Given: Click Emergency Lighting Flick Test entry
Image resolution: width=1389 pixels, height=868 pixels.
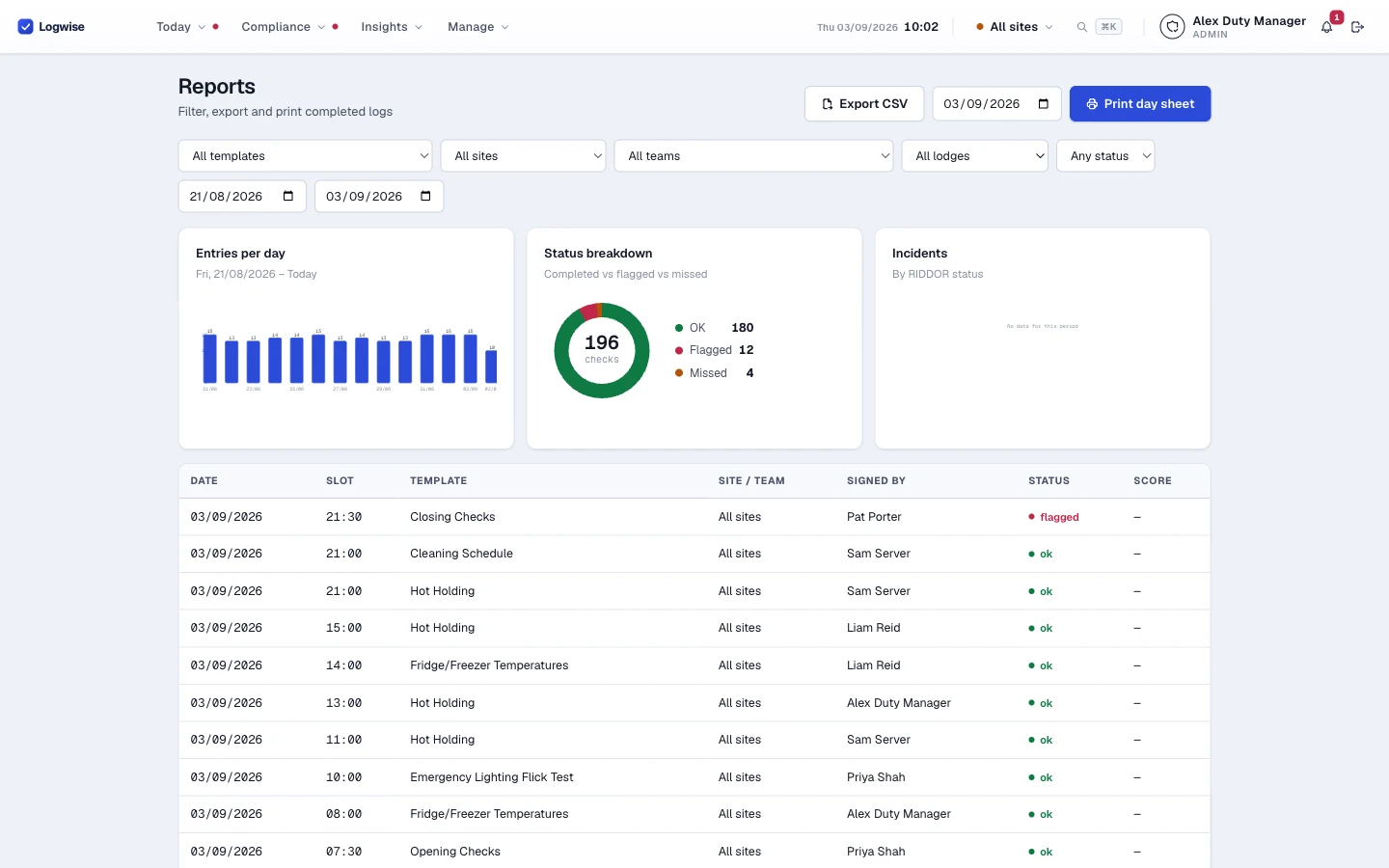Looking at the screenshot, I should point(492,777).
